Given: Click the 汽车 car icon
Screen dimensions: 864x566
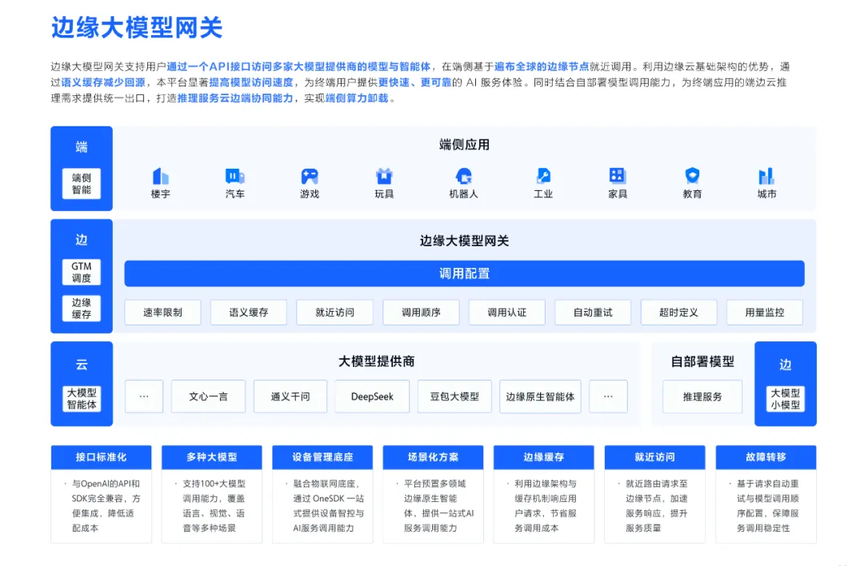Looking at the screenshot, I should (235, 176).
